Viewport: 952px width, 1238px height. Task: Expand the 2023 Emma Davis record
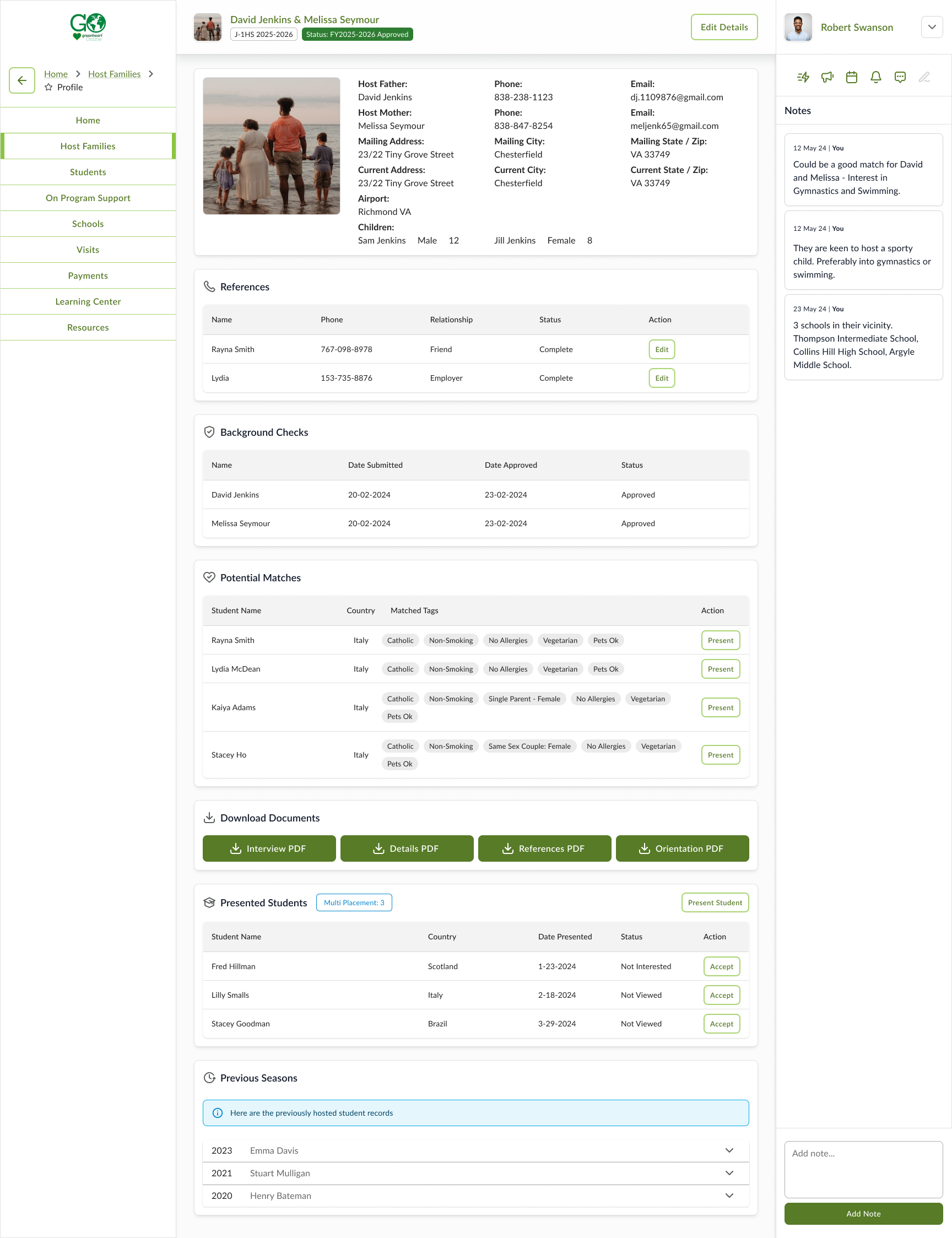[x=729, y=1150]
